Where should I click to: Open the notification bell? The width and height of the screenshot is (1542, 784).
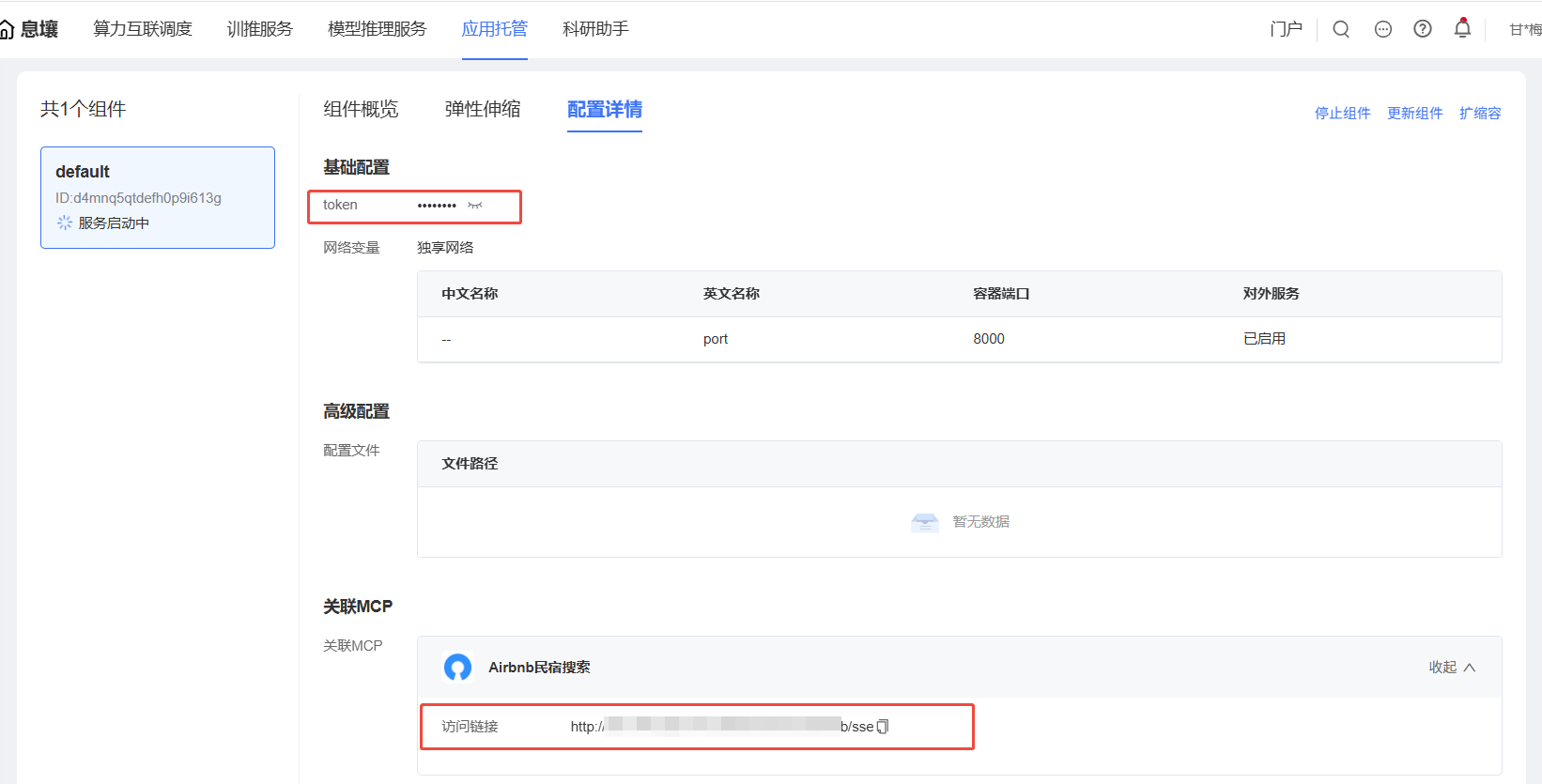tap(1462, 29)
